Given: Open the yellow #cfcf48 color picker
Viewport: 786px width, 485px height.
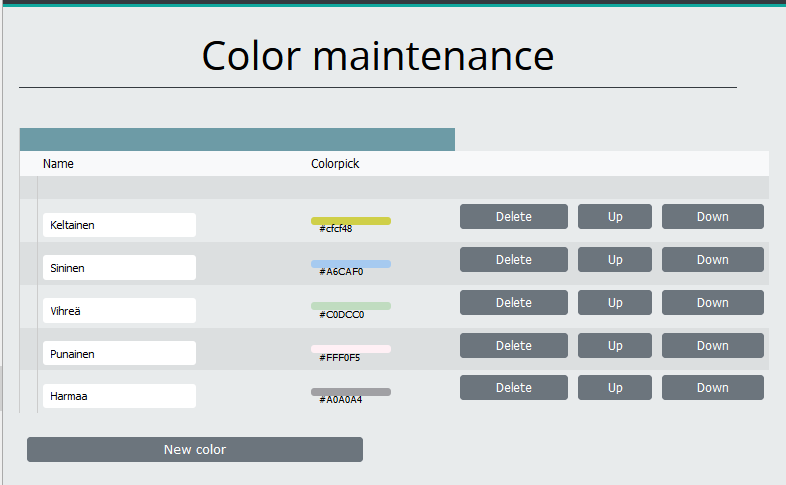Looking at the screenshot, I should click(350, 221).
